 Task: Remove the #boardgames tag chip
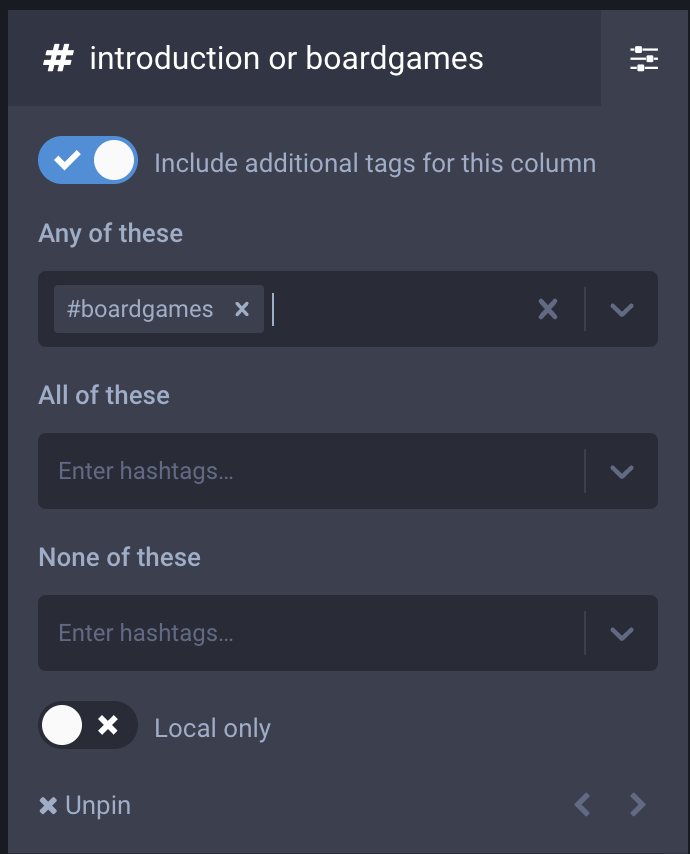(241, 309)
